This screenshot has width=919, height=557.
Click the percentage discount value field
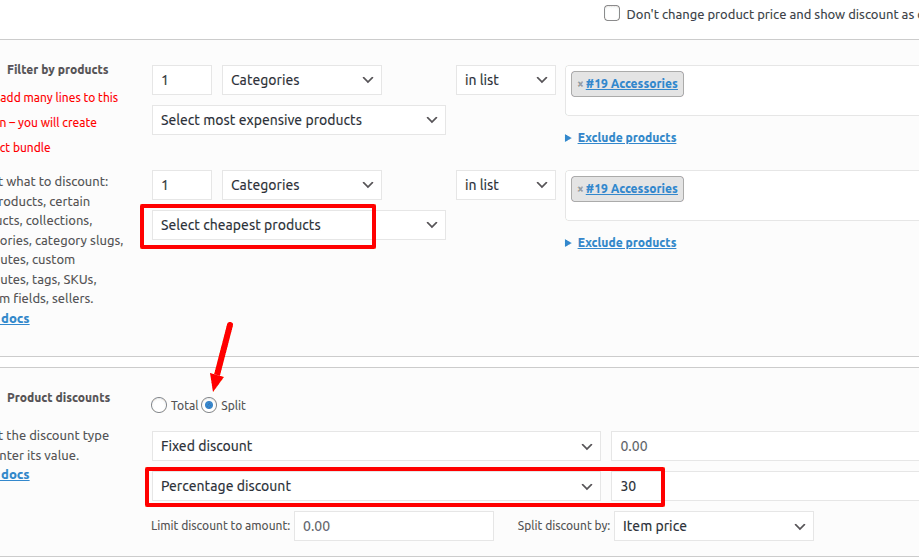(x=636, y=486)
